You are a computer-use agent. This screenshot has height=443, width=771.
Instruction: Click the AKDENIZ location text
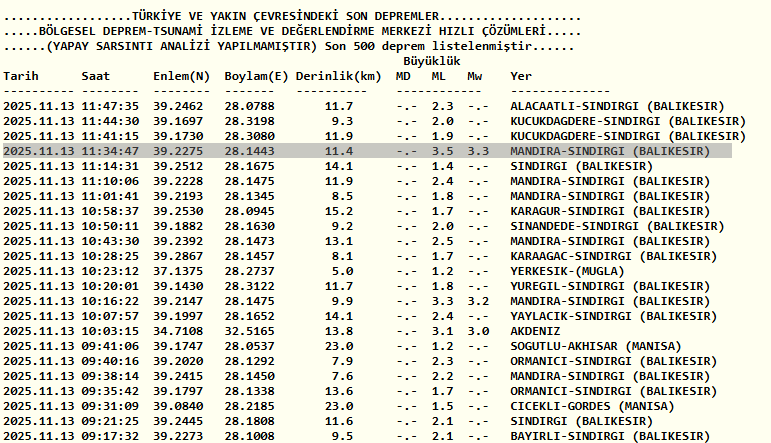click(535, 331)
